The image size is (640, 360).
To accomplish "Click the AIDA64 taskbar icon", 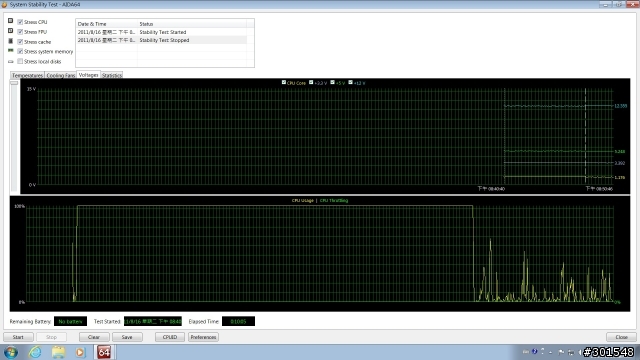I will tap(104, 352).
